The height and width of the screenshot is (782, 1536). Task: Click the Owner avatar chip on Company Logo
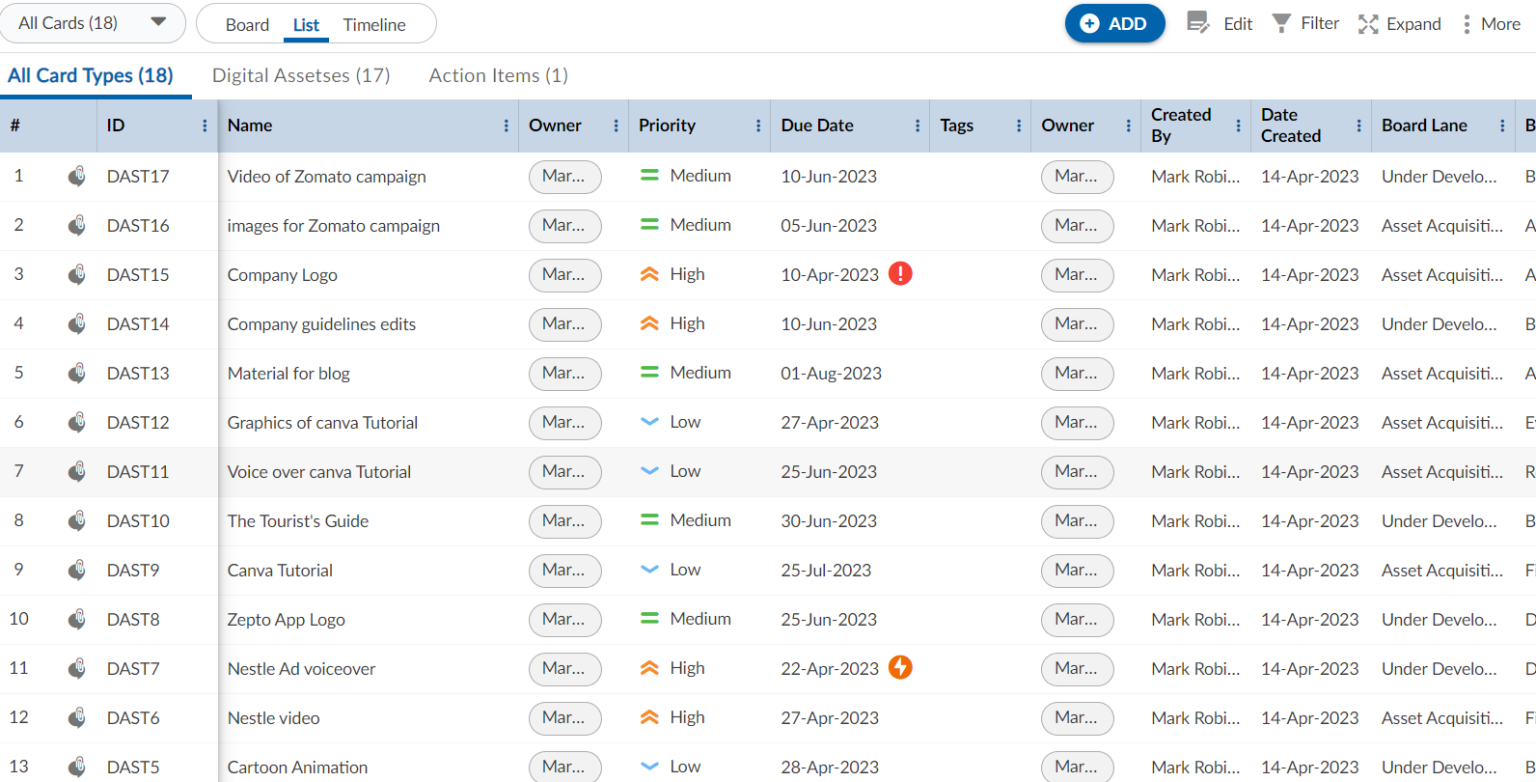[563, 274]
